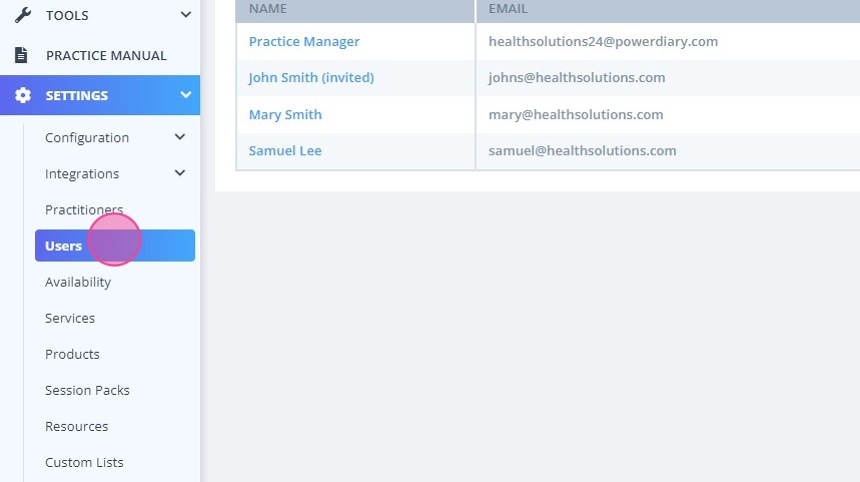
Task: Open Custom Lists settings page
Action: (x=84, y=462)
